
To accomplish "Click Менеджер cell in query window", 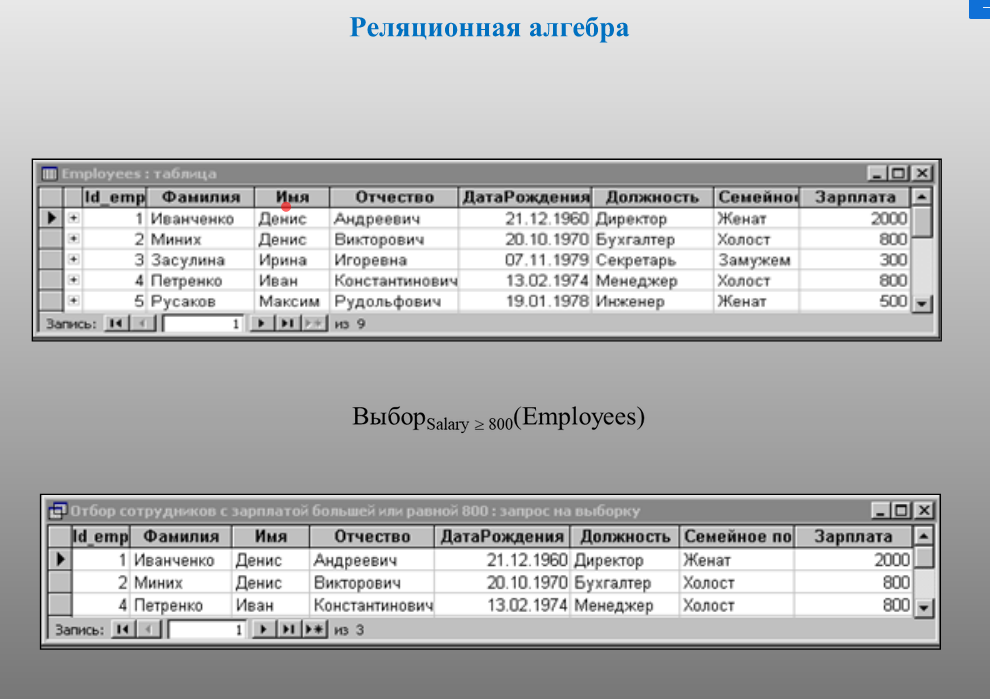I will [x=624, y=605].
